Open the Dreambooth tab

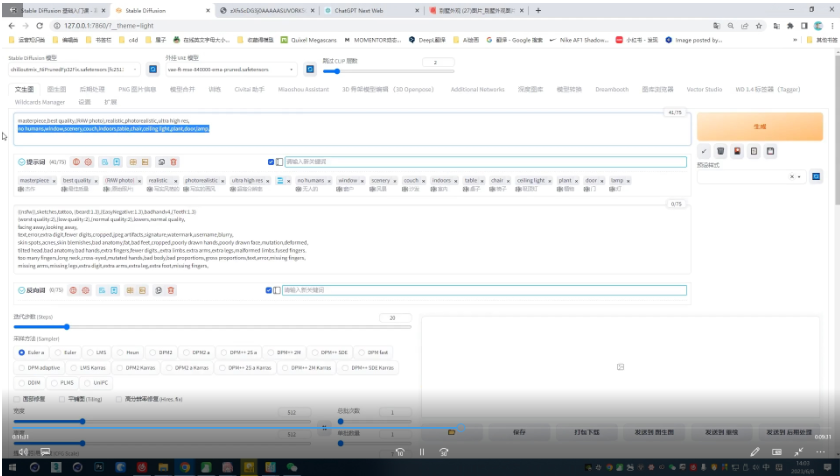(612, 89)
